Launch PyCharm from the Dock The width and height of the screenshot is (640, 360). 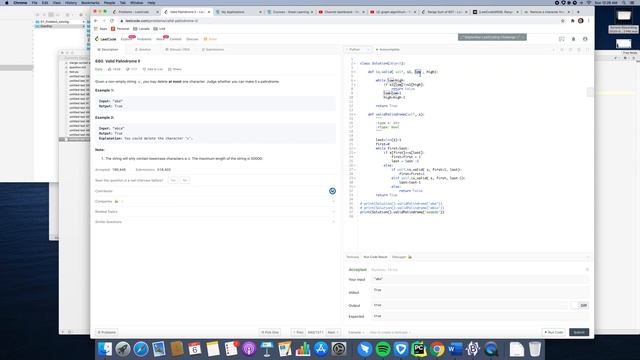tap(419, 349)
